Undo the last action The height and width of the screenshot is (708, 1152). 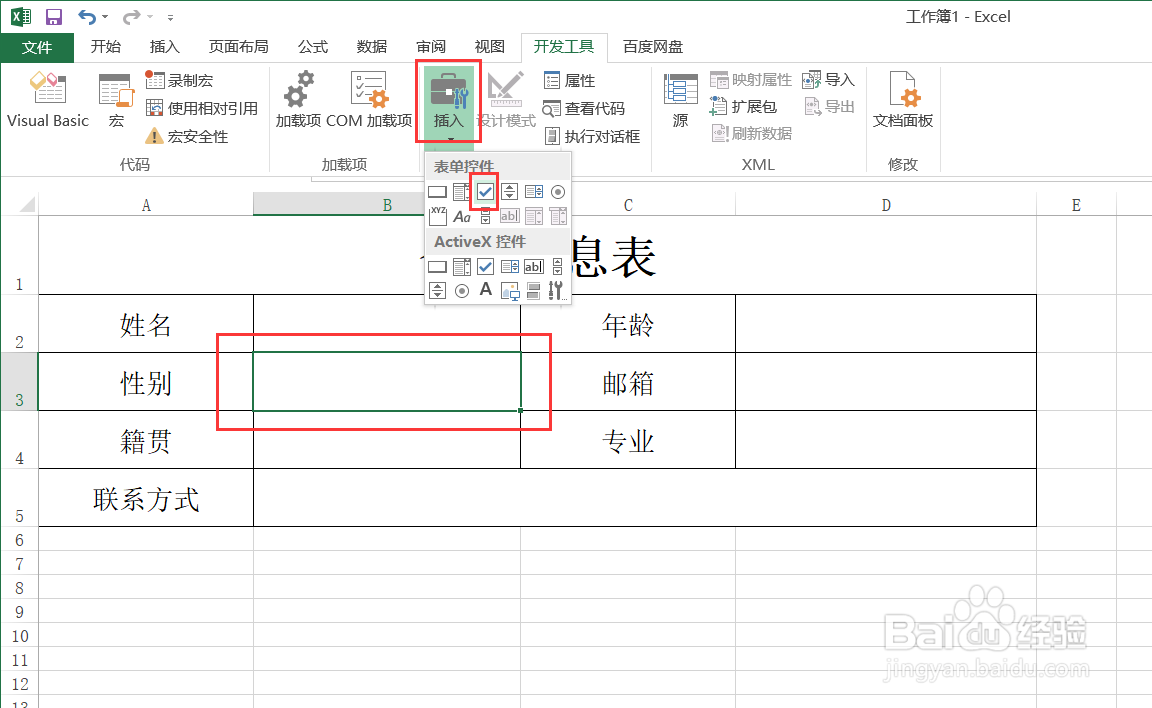click(x=87, y=17)
